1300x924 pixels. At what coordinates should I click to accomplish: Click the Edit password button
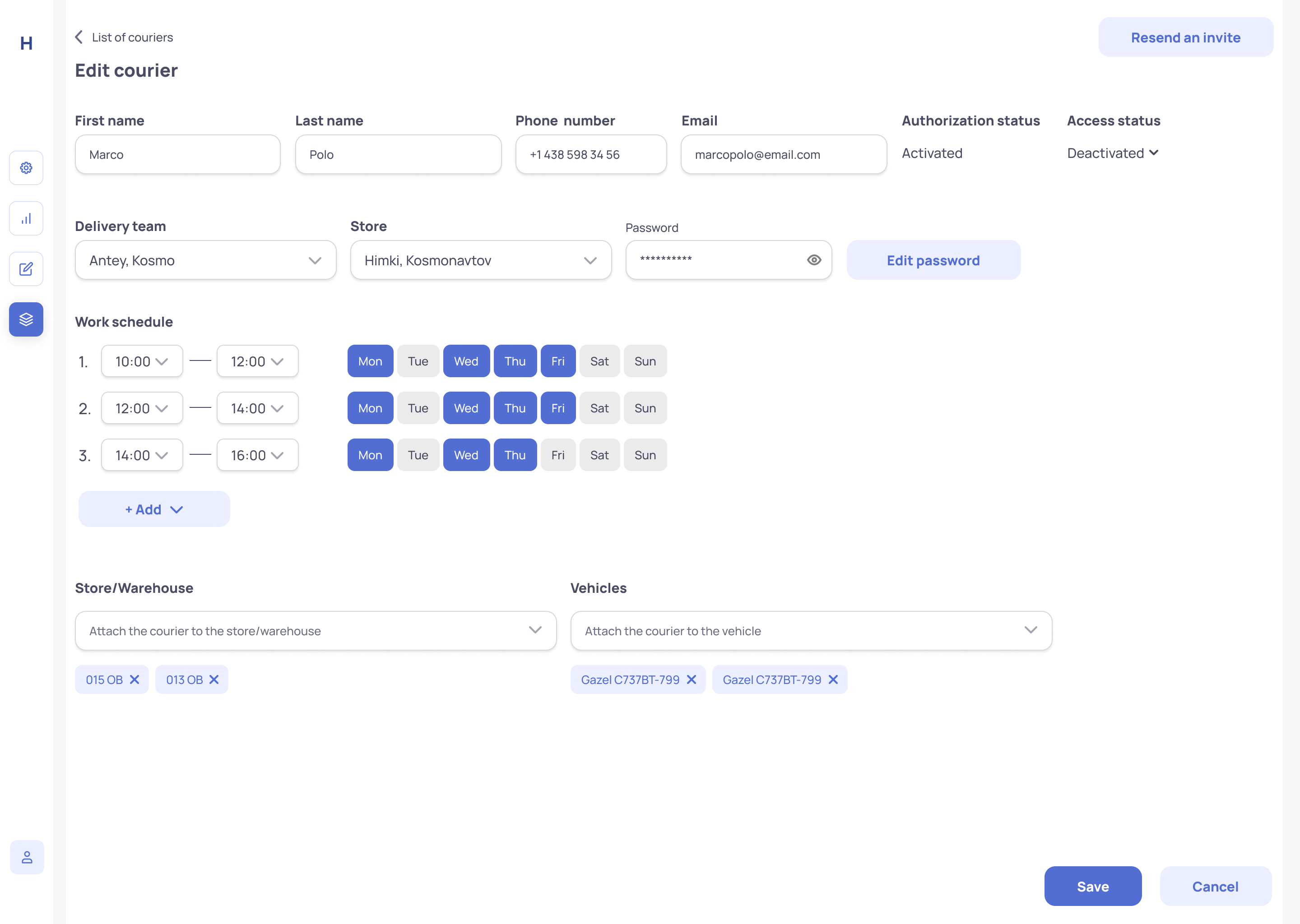pyautogui.click(x=933, y=260)
